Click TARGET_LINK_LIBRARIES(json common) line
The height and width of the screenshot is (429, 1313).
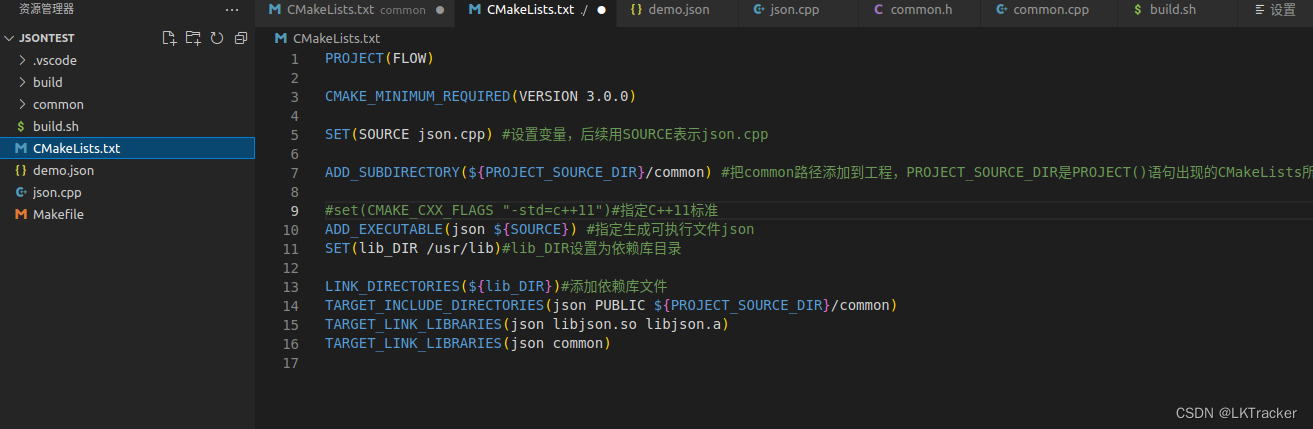467,344
